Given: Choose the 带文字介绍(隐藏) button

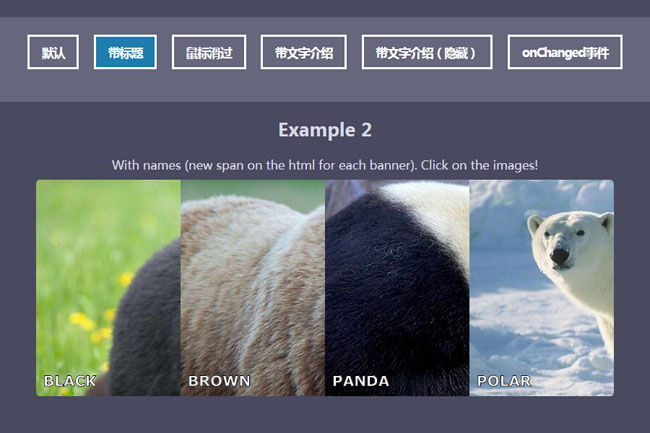Looking at the screenshot, I should (x=427, y=52).
